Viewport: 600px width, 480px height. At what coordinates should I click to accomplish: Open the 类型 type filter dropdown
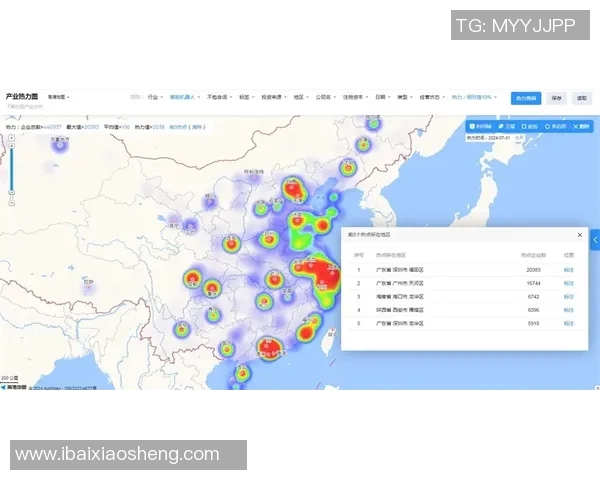(x=404, y=97)
